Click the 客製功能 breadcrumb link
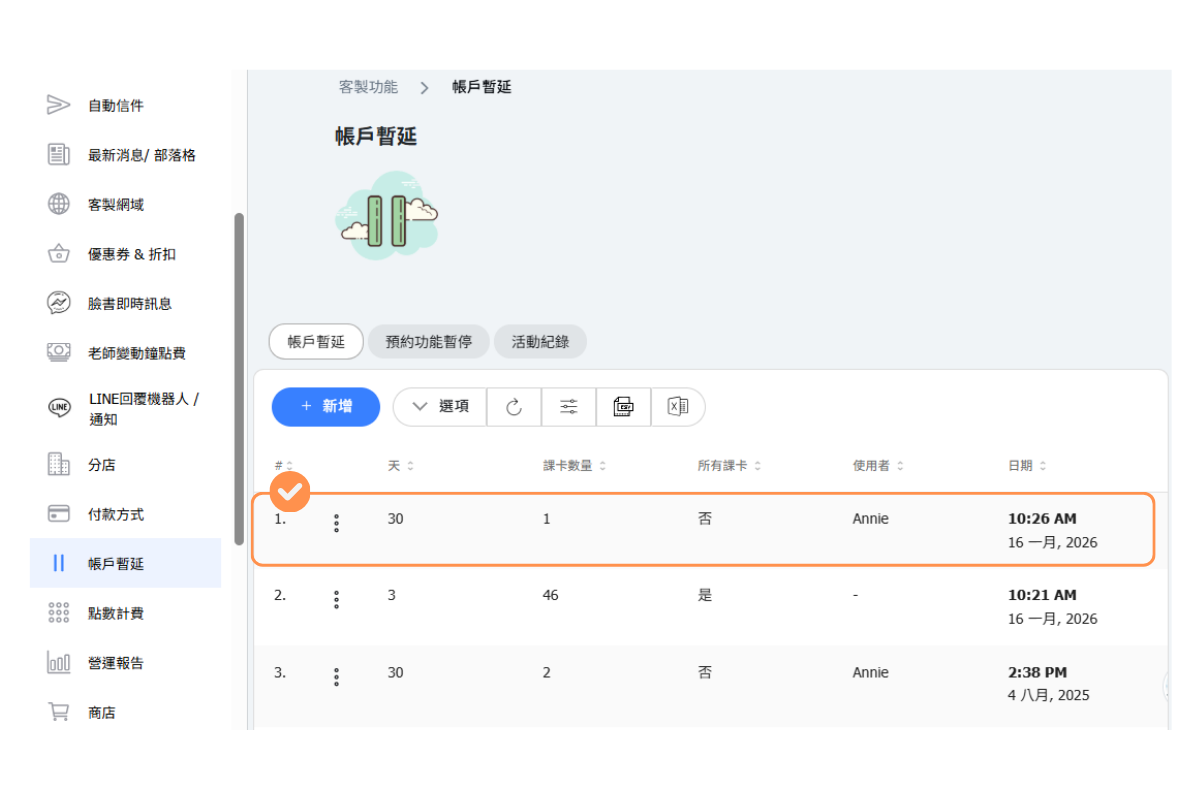Screen dimensions: 1200x800 point(368,87)
